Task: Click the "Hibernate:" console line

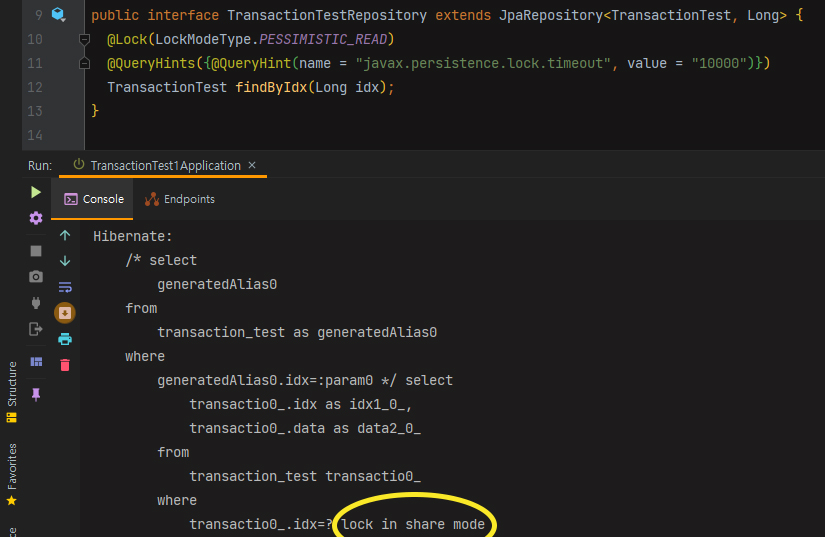Action: point(133,237)
